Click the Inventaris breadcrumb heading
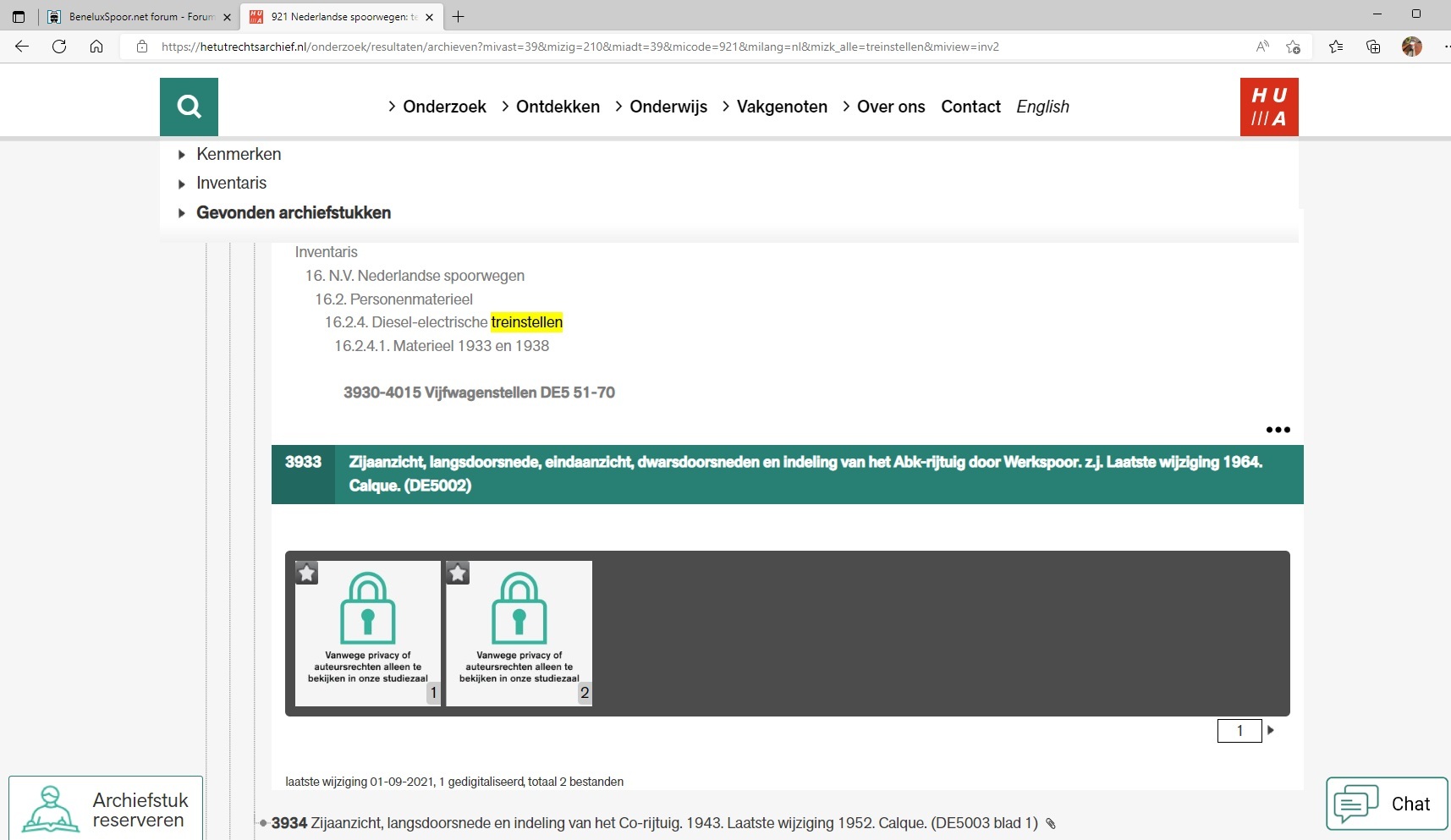Viewport: 1451px width, 840px height. tap(326, 252)
